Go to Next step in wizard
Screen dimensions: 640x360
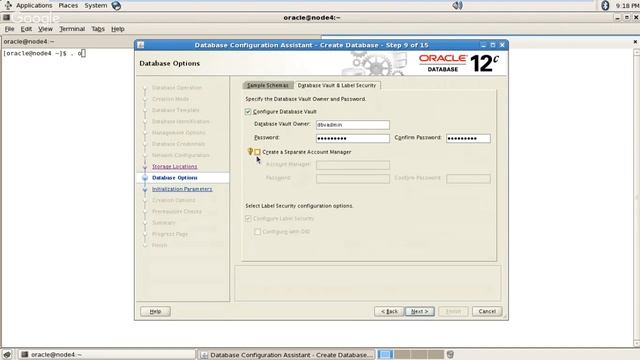[420, 311]
